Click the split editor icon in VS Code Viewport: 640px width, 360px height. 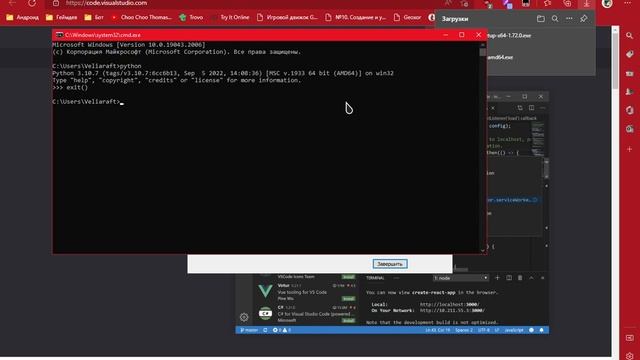pos(531,108)
